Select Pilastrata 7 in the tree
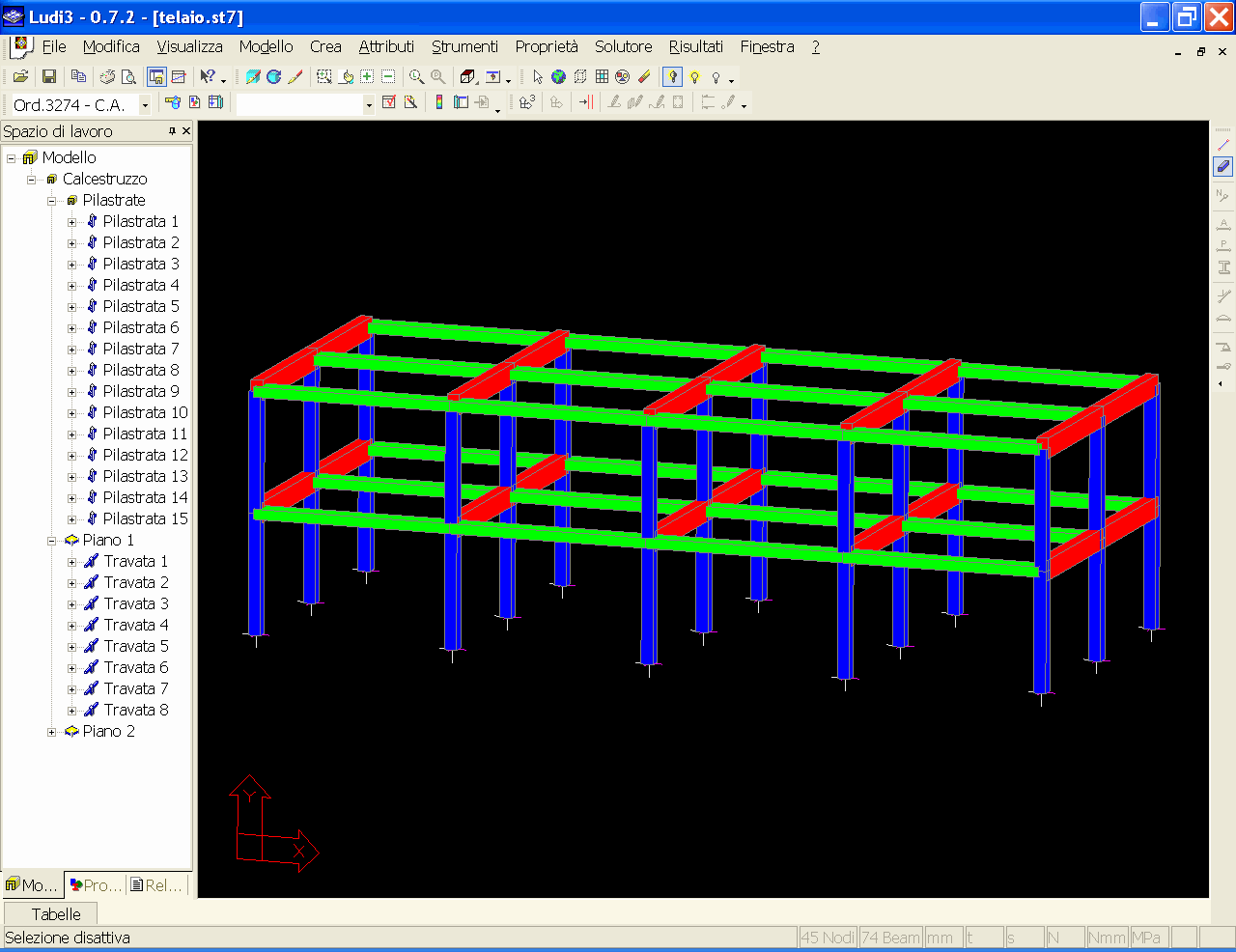 point(141,349)
